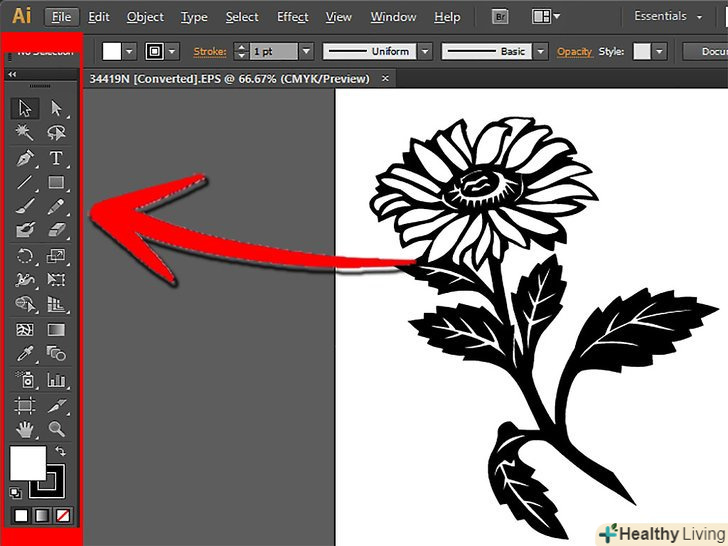This screenshot has width=728, height=546.
Task: Switch paint mode to Gradient
Action: 42,515
